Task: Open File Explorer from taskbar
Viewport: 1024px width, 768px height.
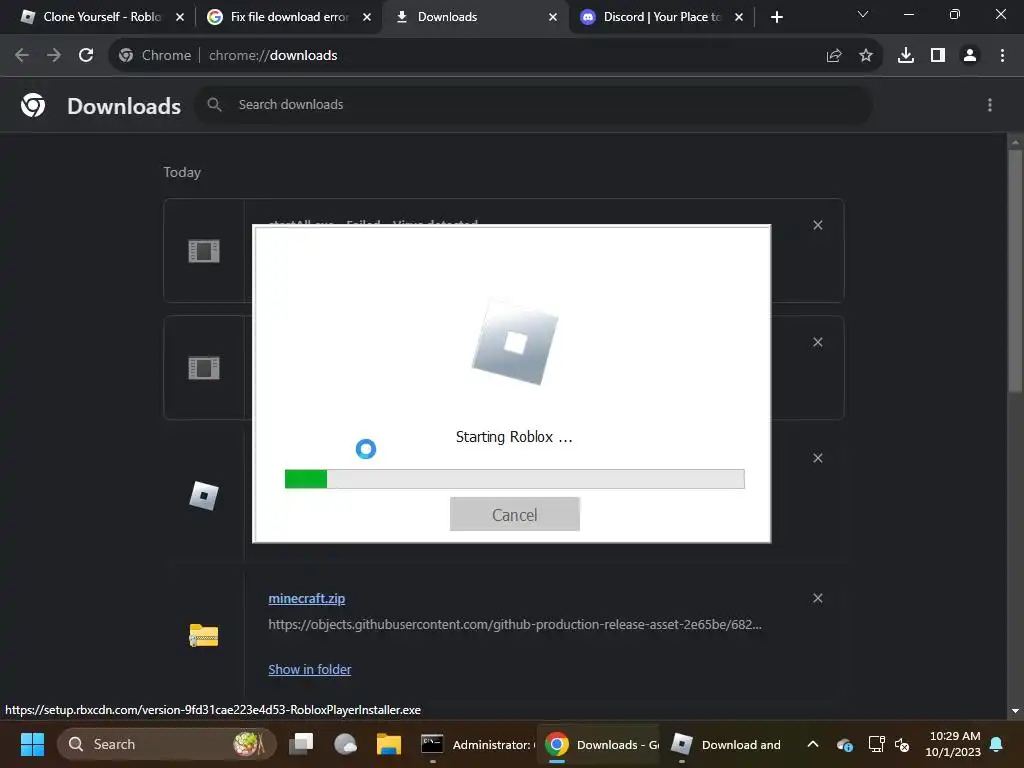Action: [x=389, y=744]
